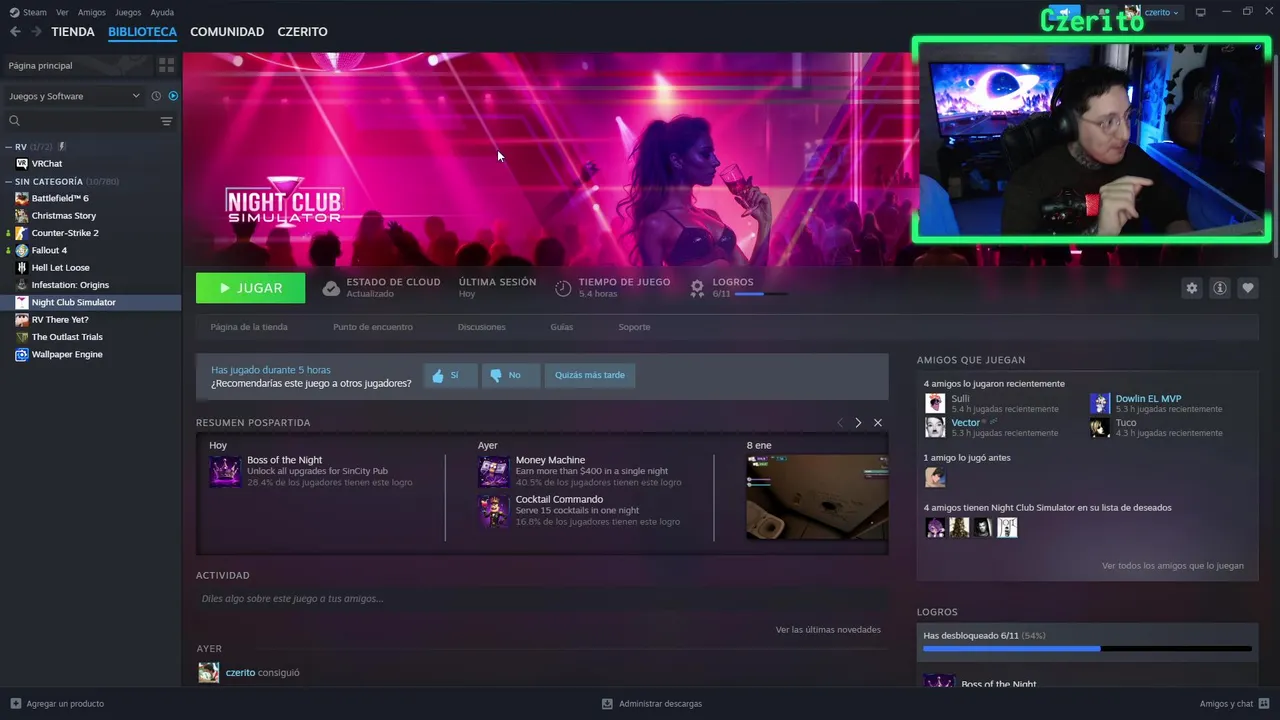1280x720 pixels.
Task: Open Amigos y chat
Action: (x=1234, y=704)
